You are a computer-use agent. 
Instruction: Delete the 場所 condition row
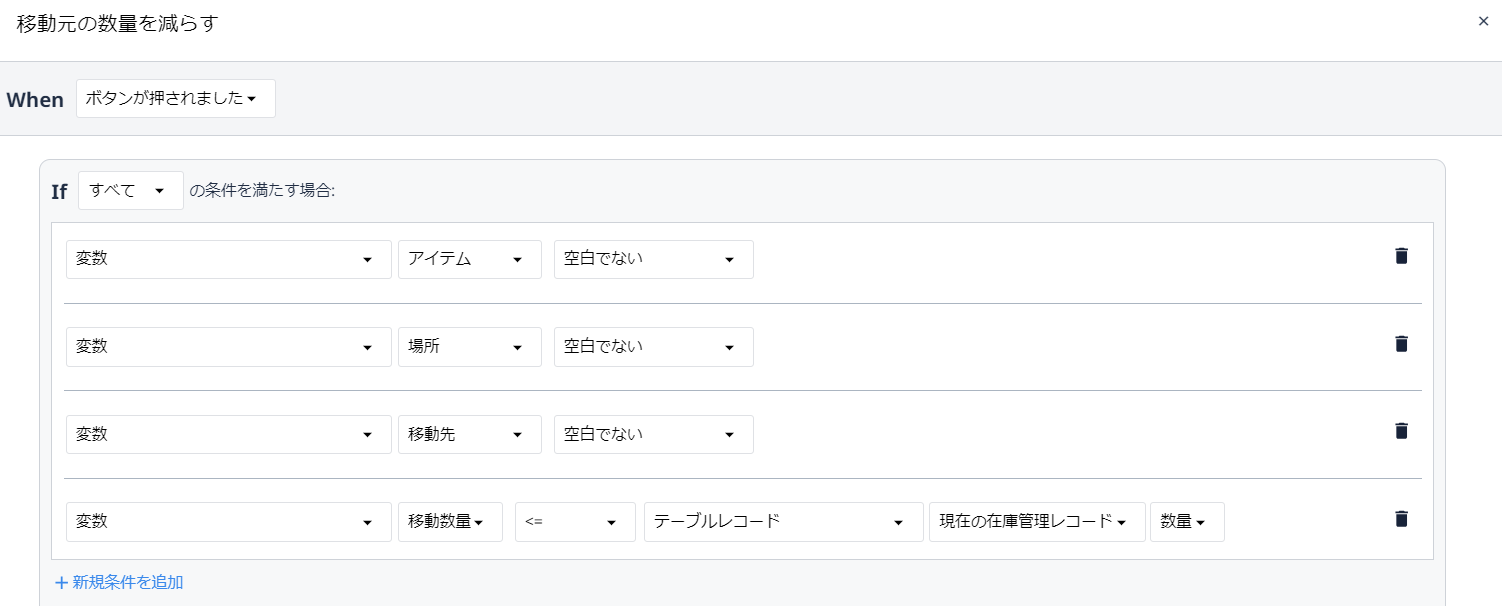coord(1401,344)
